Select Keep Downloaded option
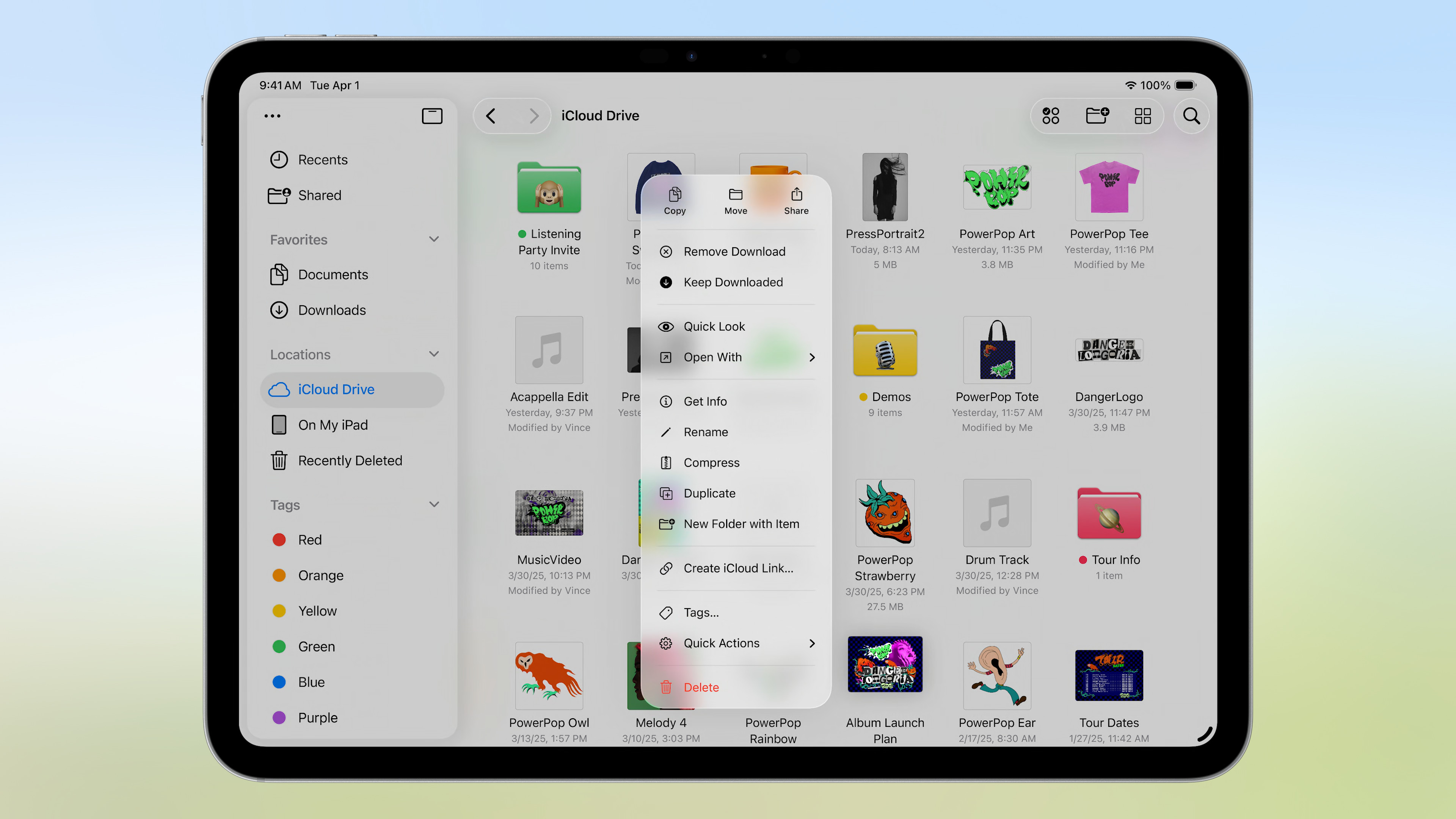Viewport: 1456px width, 819px height. [733, 282]
